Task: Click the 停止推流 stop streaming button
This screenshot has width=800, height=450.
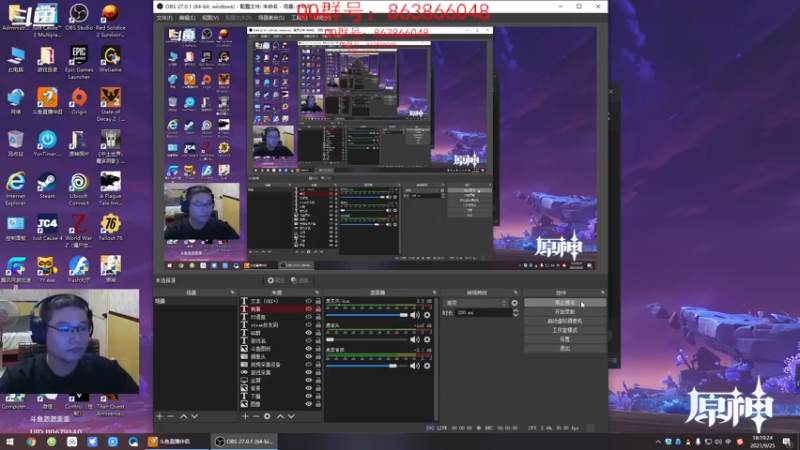Action: click(x=565, y=303)
